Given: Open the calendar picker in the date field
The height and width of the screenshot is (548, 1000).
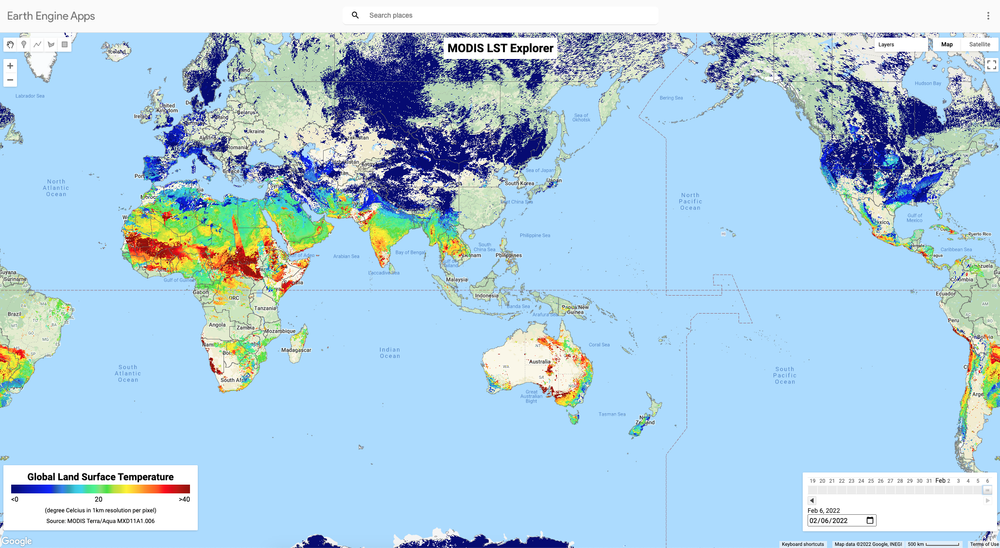Looking at the screenshot, I should 870,521.
